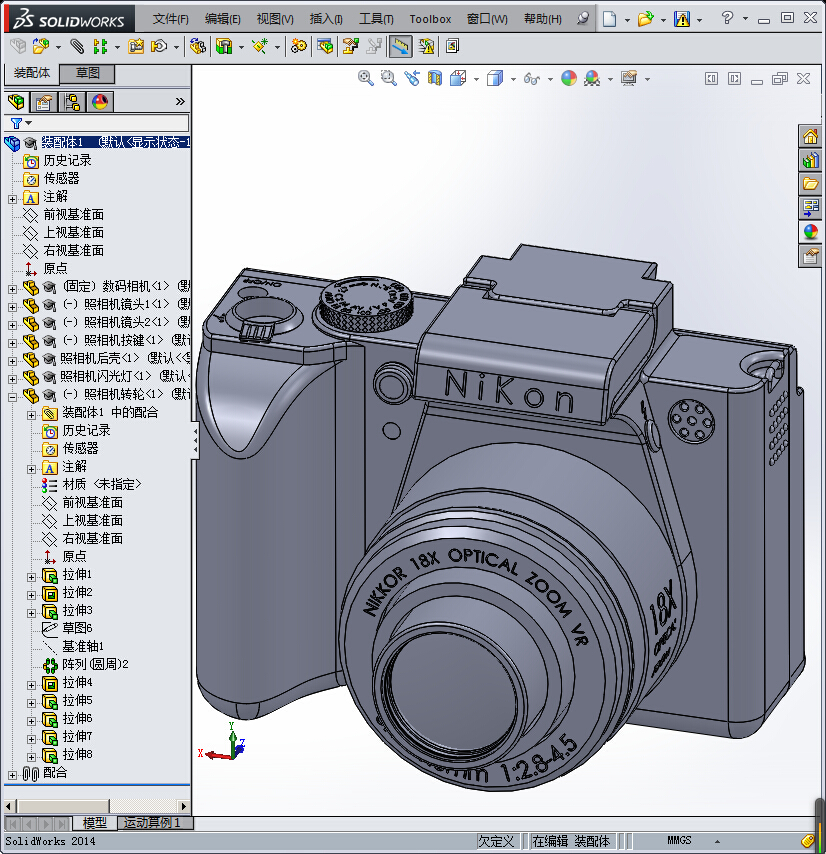This screenshot has width=826, height=854.
Task: Switch to the 装配体 tab
Action: [x=32, y=73]
